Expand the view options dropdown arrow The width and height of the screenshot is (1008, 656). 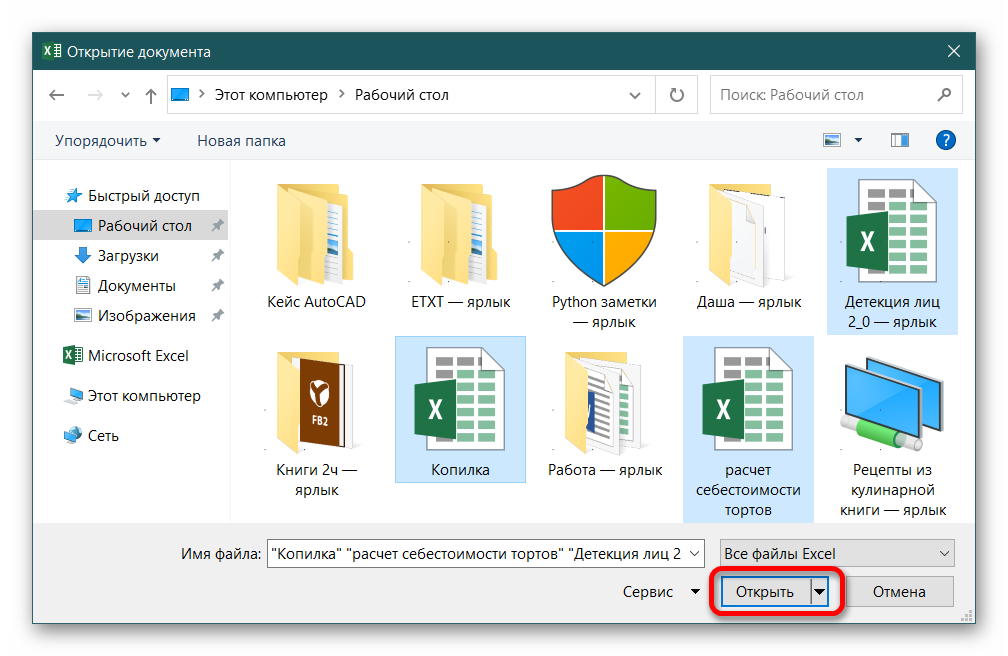click(x=858, y=140)
